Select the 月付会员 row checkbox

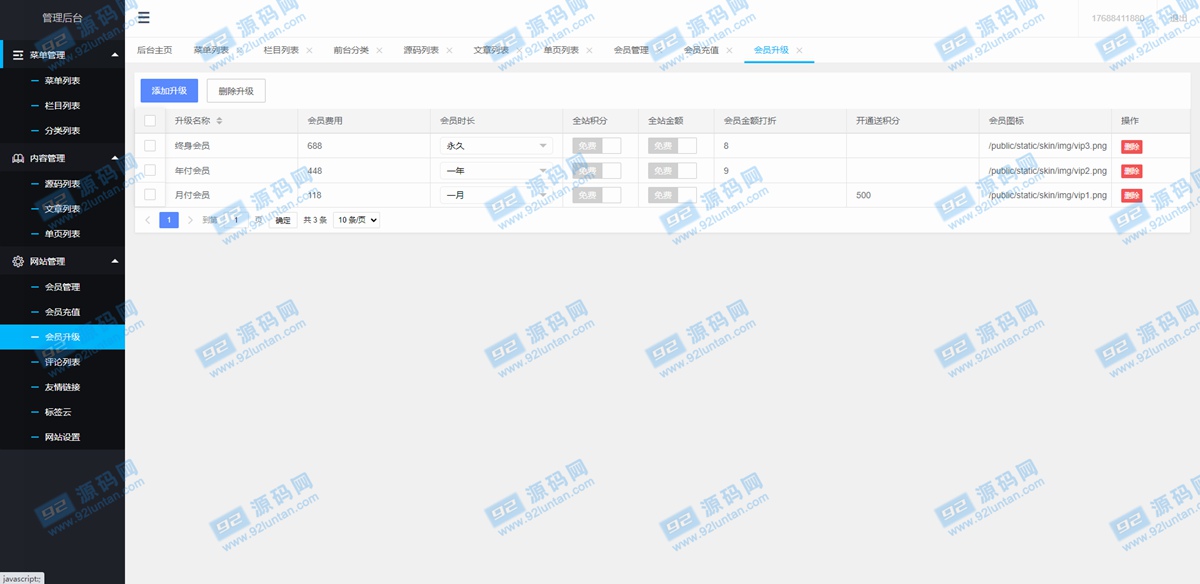pyautogui.click(x=150, y=195)
